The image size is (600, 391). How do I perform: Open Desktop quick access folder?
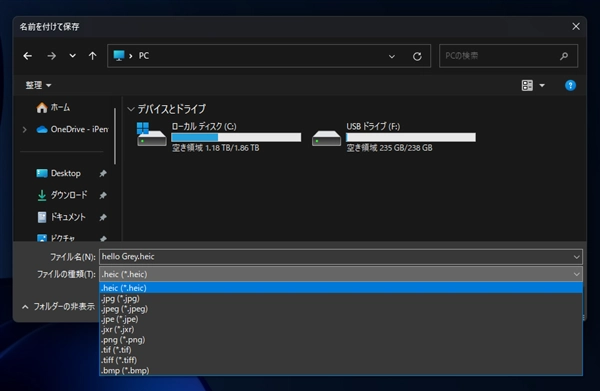tap(58, 173)
